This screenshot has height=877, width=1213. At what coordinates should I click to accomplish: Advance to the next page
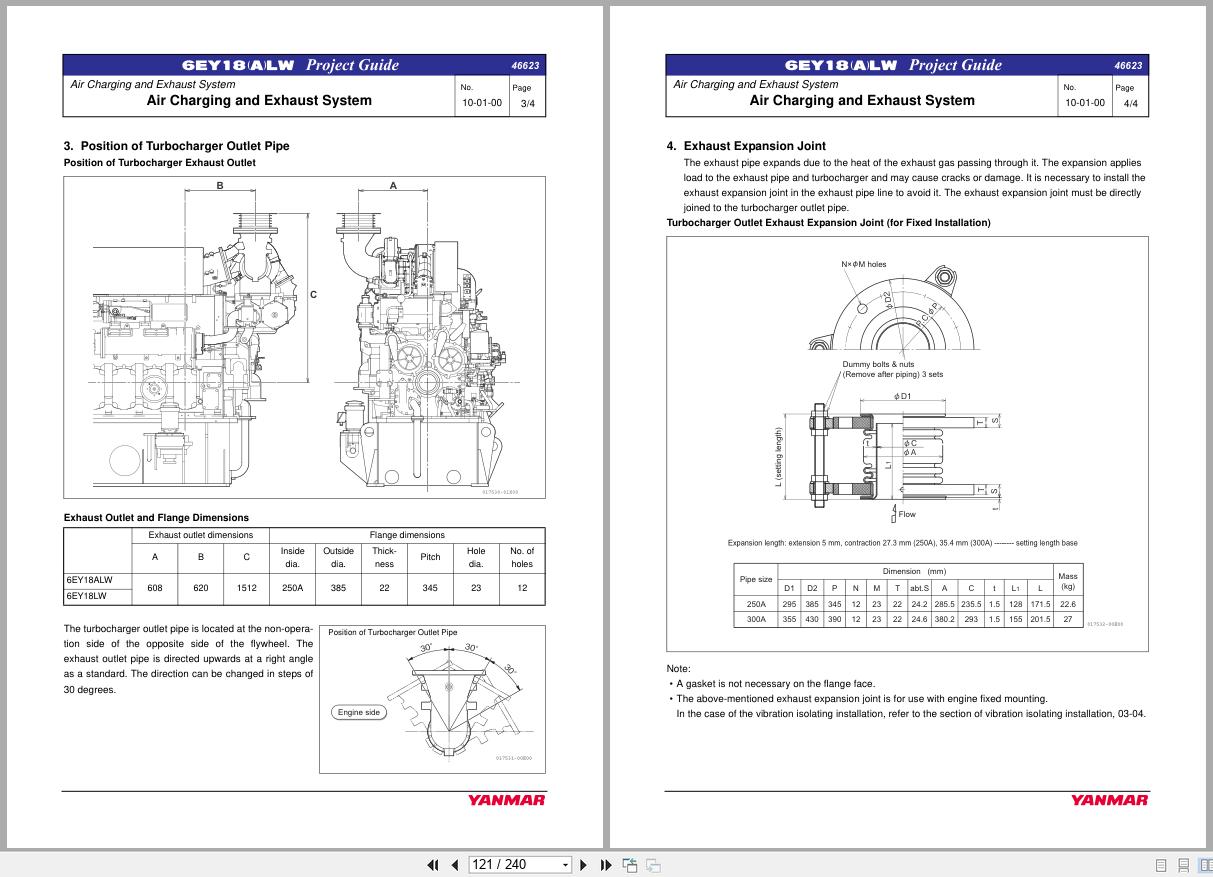pyautogui.click(x=583, y=864)
